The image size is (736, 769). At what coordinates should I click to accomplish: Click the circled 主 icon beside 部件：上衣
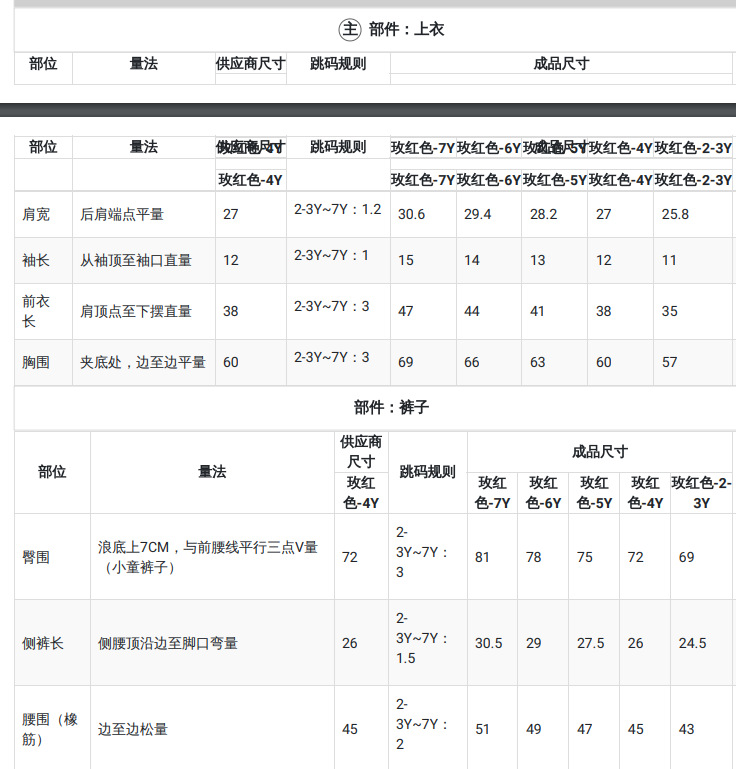pos(350,29)
